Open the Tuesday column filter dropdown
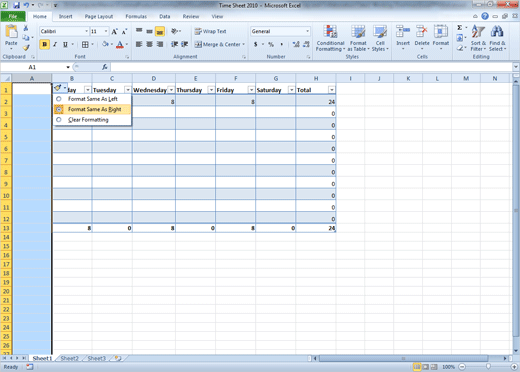This screenshot has width=520, height=372. [128, 90]
